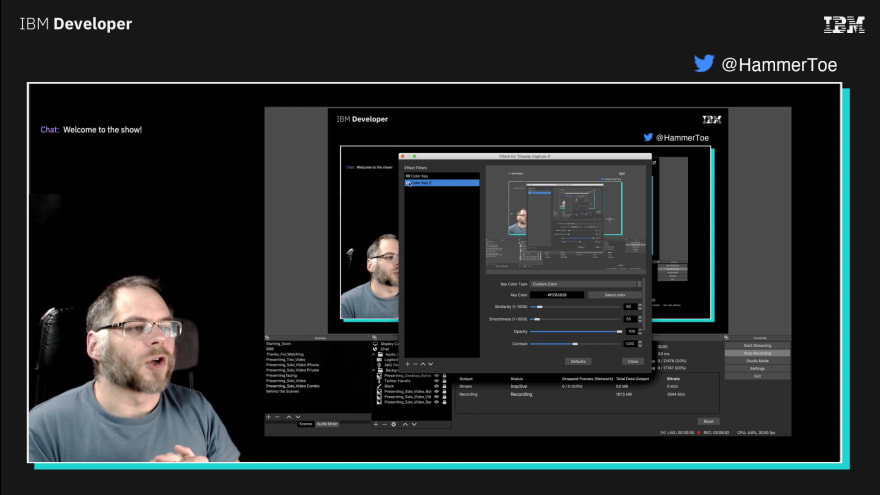Select the Thanks_For_Watching scene
The image size is (880, 495).
point(285,355)
